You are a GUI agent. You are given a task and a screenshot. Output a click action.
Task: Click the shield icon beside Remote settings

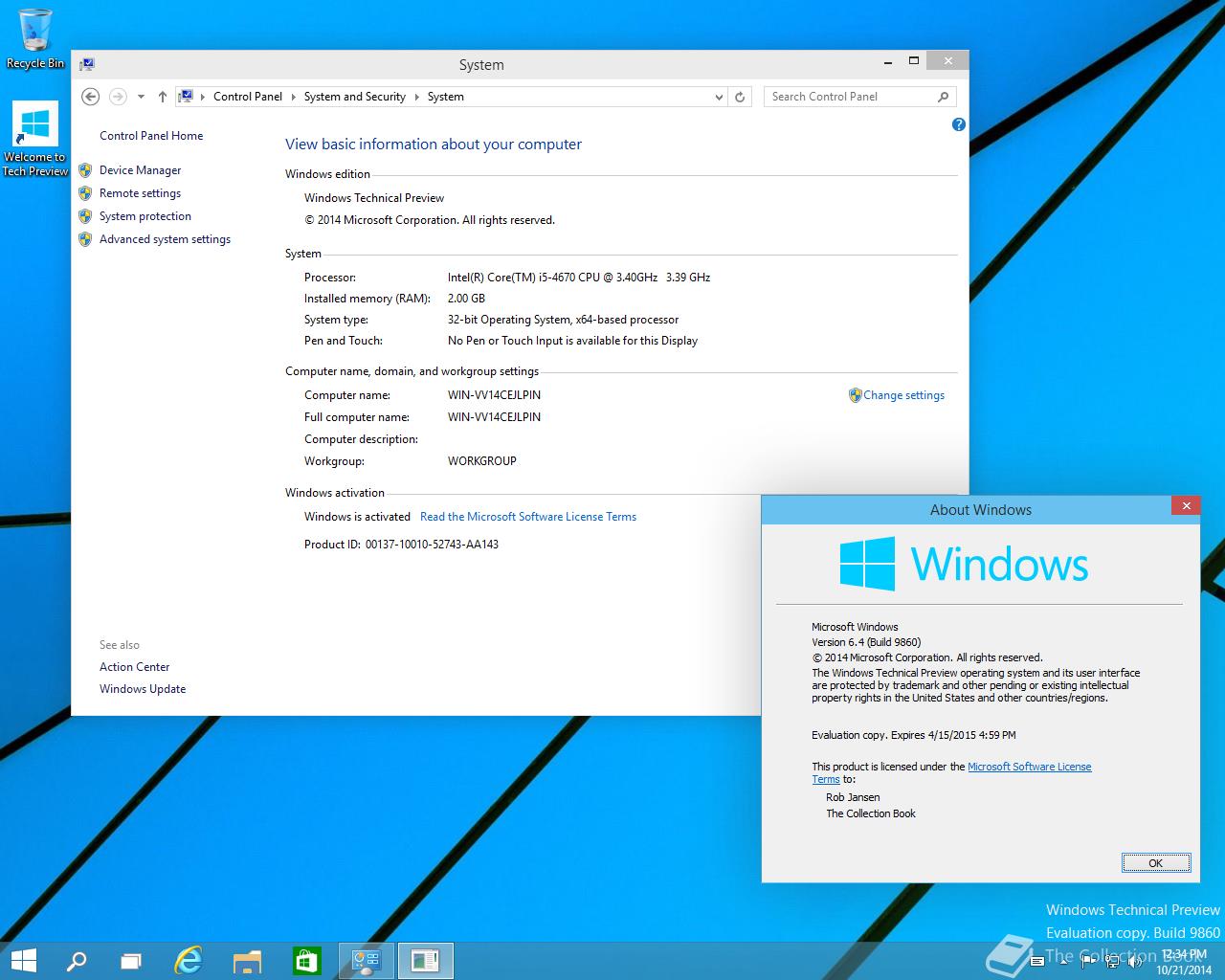85,193
